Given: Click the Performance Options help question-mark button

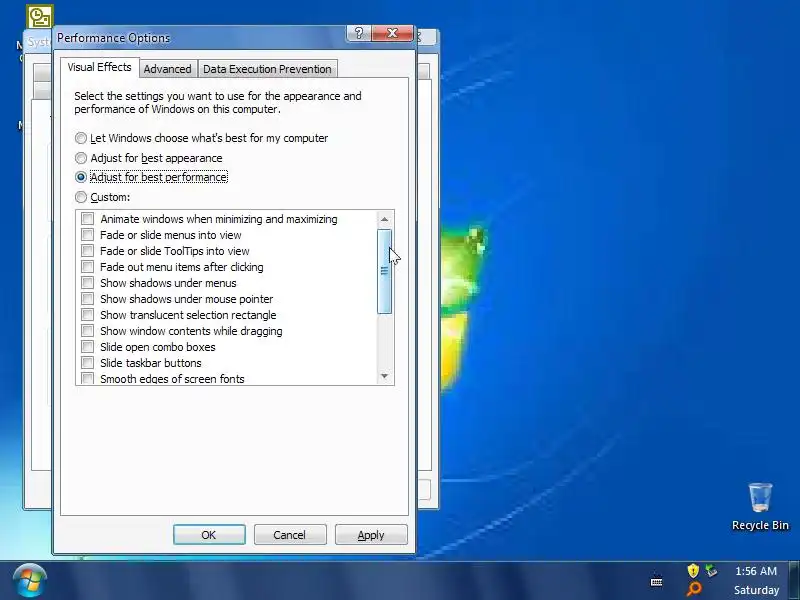Looking at the screenshot, I should (x=359, y=33).
